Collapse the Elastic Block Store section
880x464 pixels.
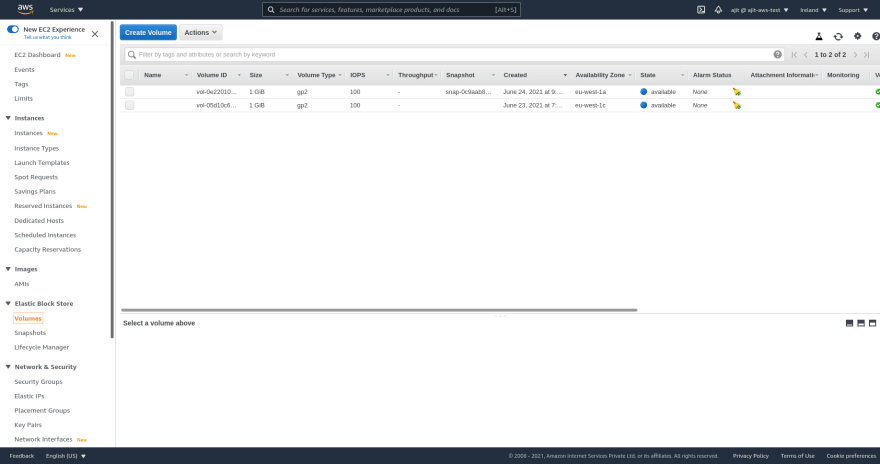pyautogui.click(x=8, y=303)
